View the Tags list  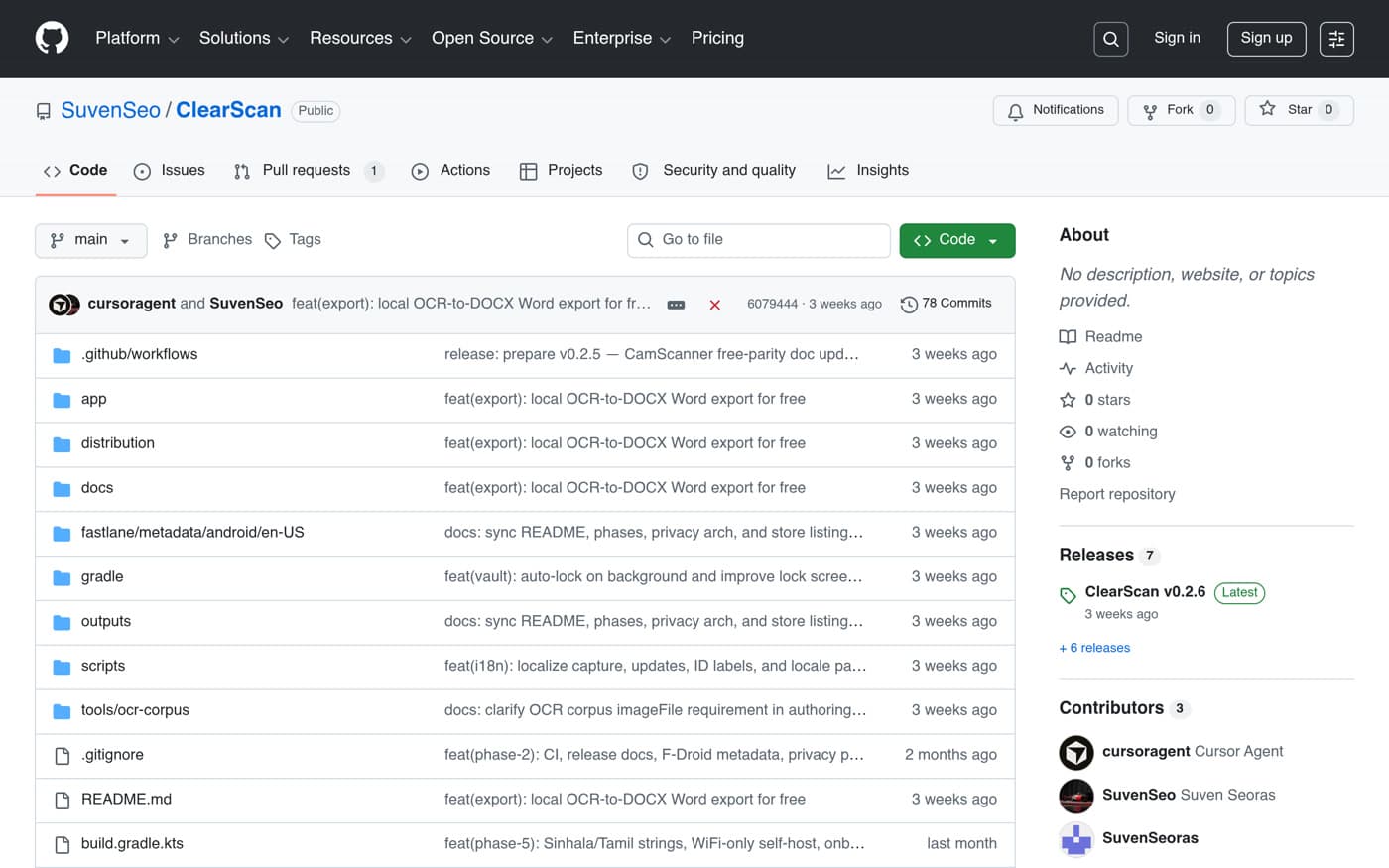[x=293, y=240]
